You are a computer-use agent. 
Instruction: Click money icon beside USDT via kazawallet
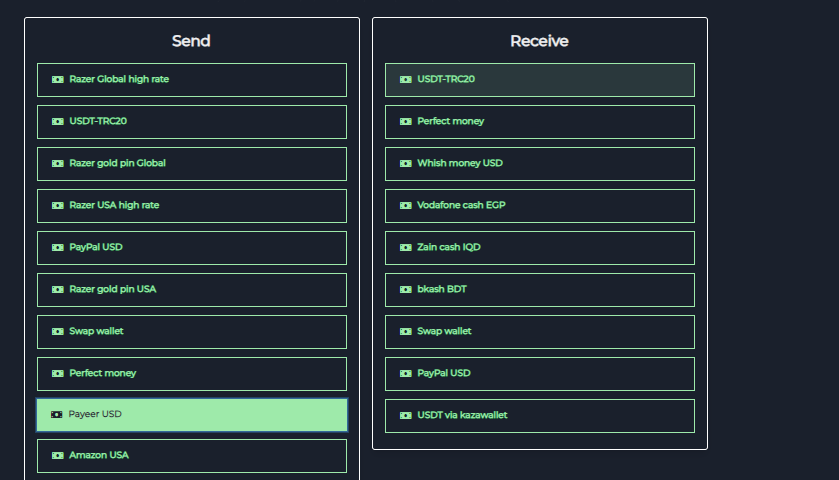(406, 415)
